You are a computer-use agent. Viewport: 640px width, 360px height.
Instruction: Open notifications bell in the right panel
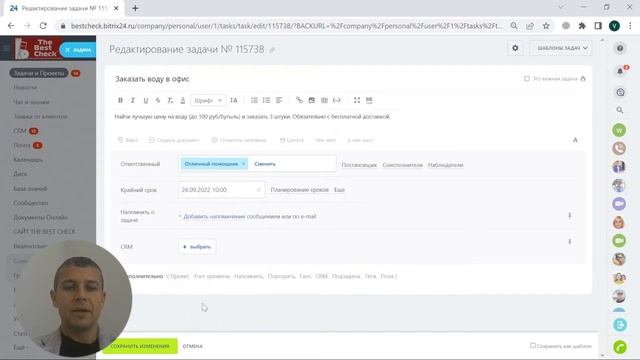click(x=620, y=71)
